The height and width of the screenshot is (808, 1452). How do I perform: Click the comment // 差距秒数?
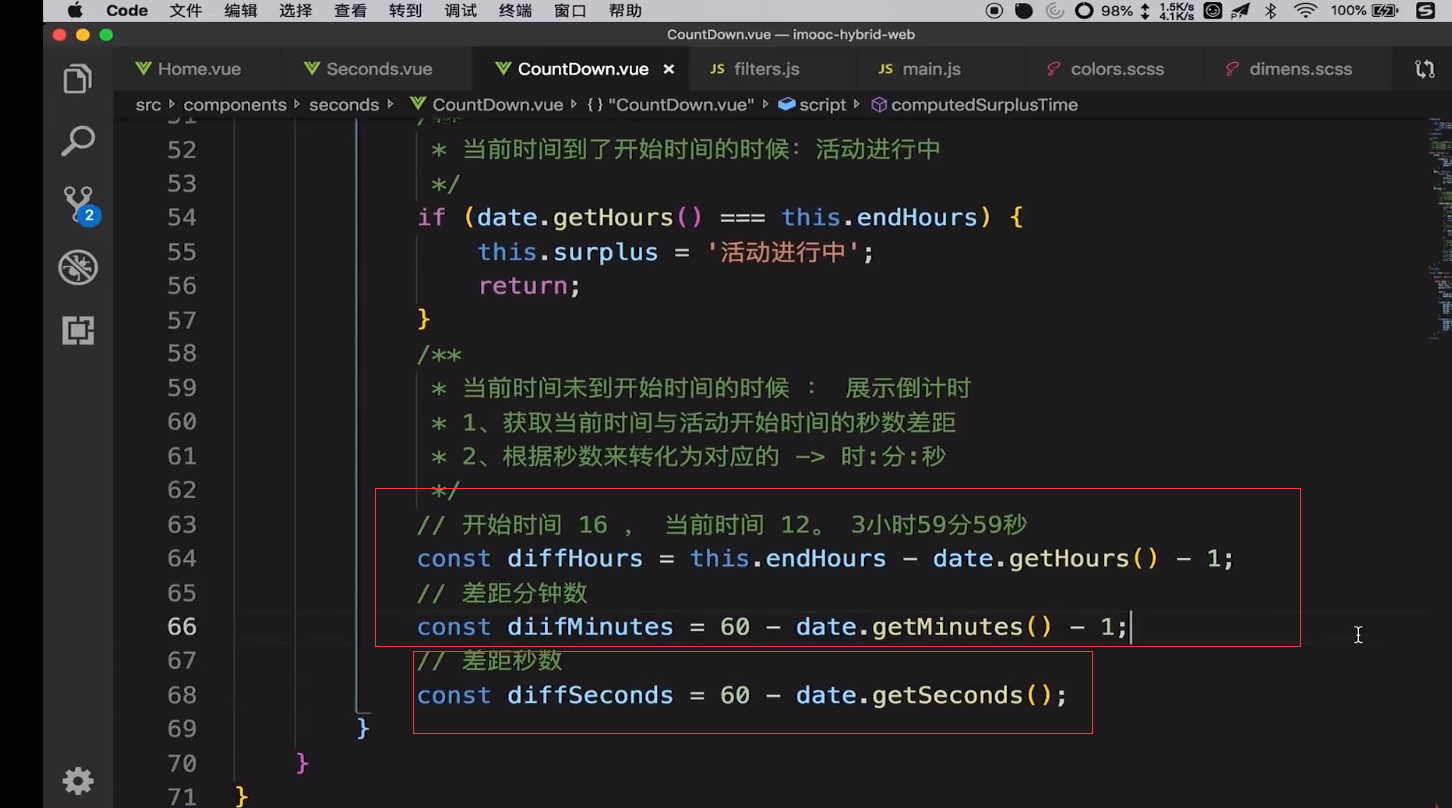(490, 660)
